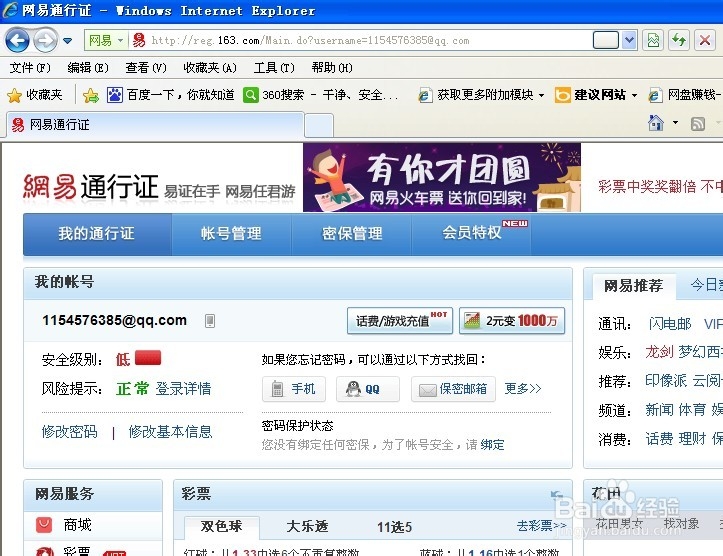This screenshot has height=556, width=723.
Task: Click the 收藏夹 star button
Action: coord(35,95)
